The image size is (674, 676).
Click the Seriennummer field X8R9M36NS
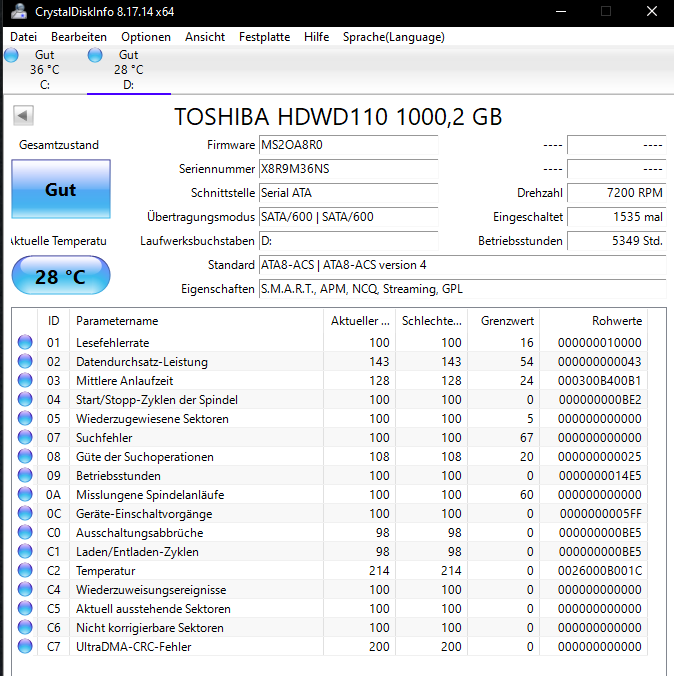pyautogui.click(x=348, y=169)
